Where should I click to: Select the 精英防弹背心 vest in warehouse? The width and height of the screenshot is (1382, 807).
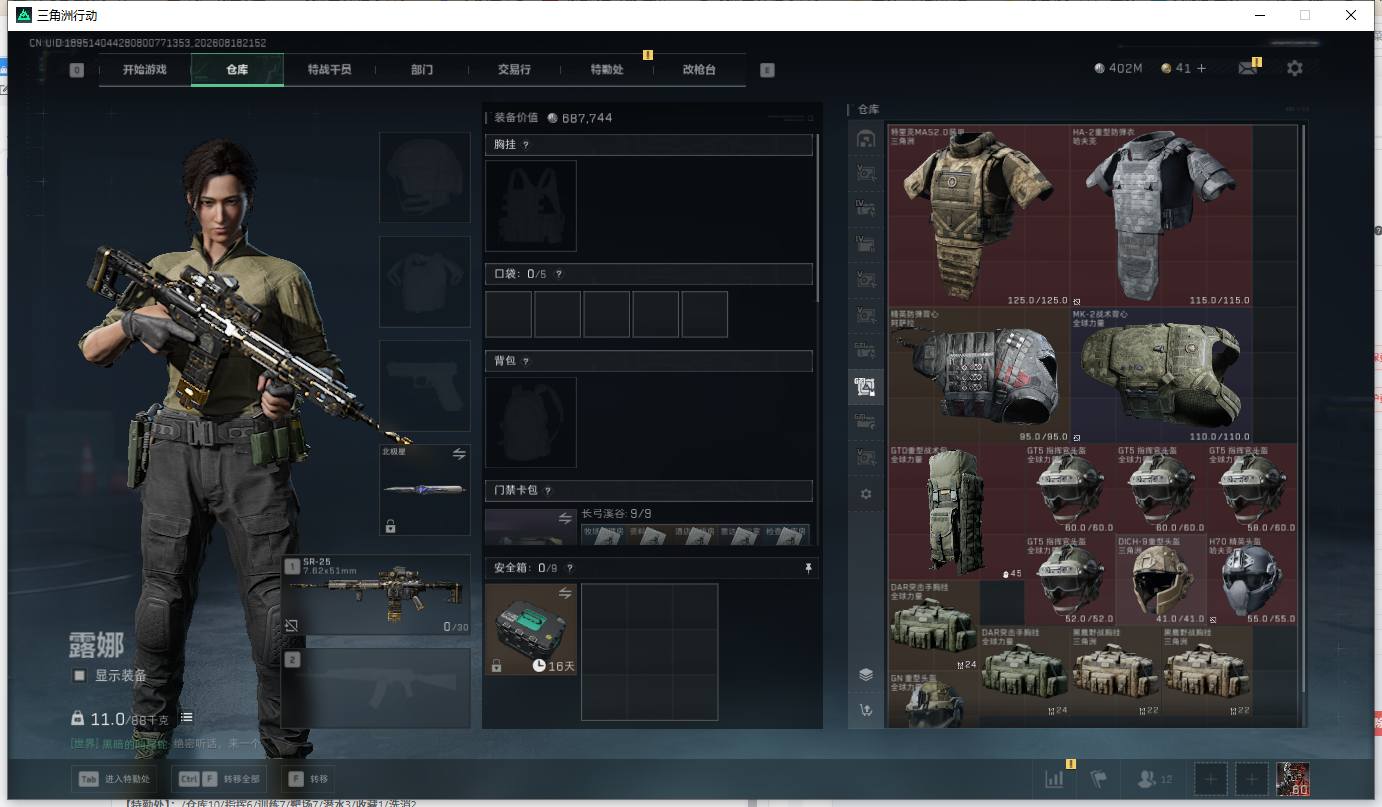(979, 375)
